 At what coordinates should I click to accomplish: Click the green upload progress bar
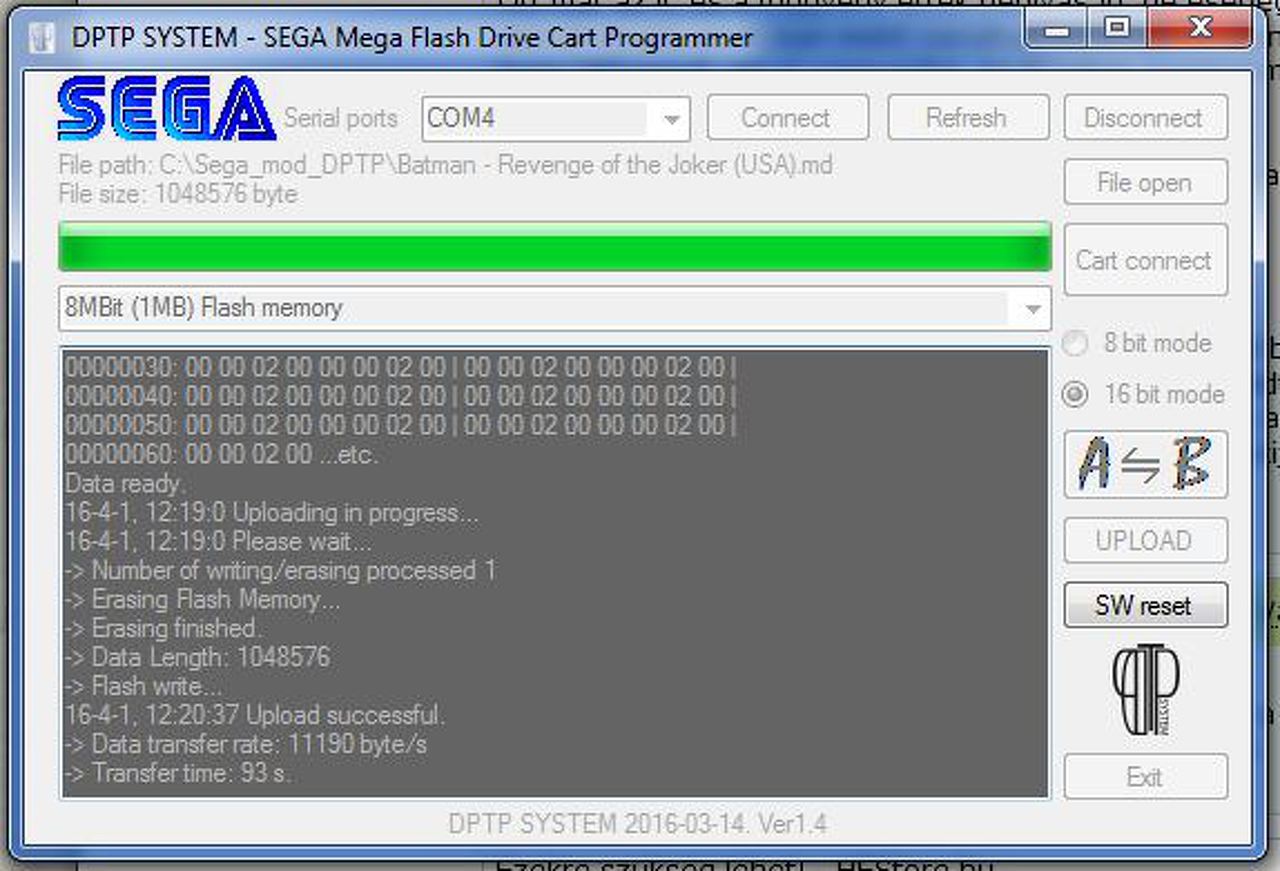pos(555,247)
